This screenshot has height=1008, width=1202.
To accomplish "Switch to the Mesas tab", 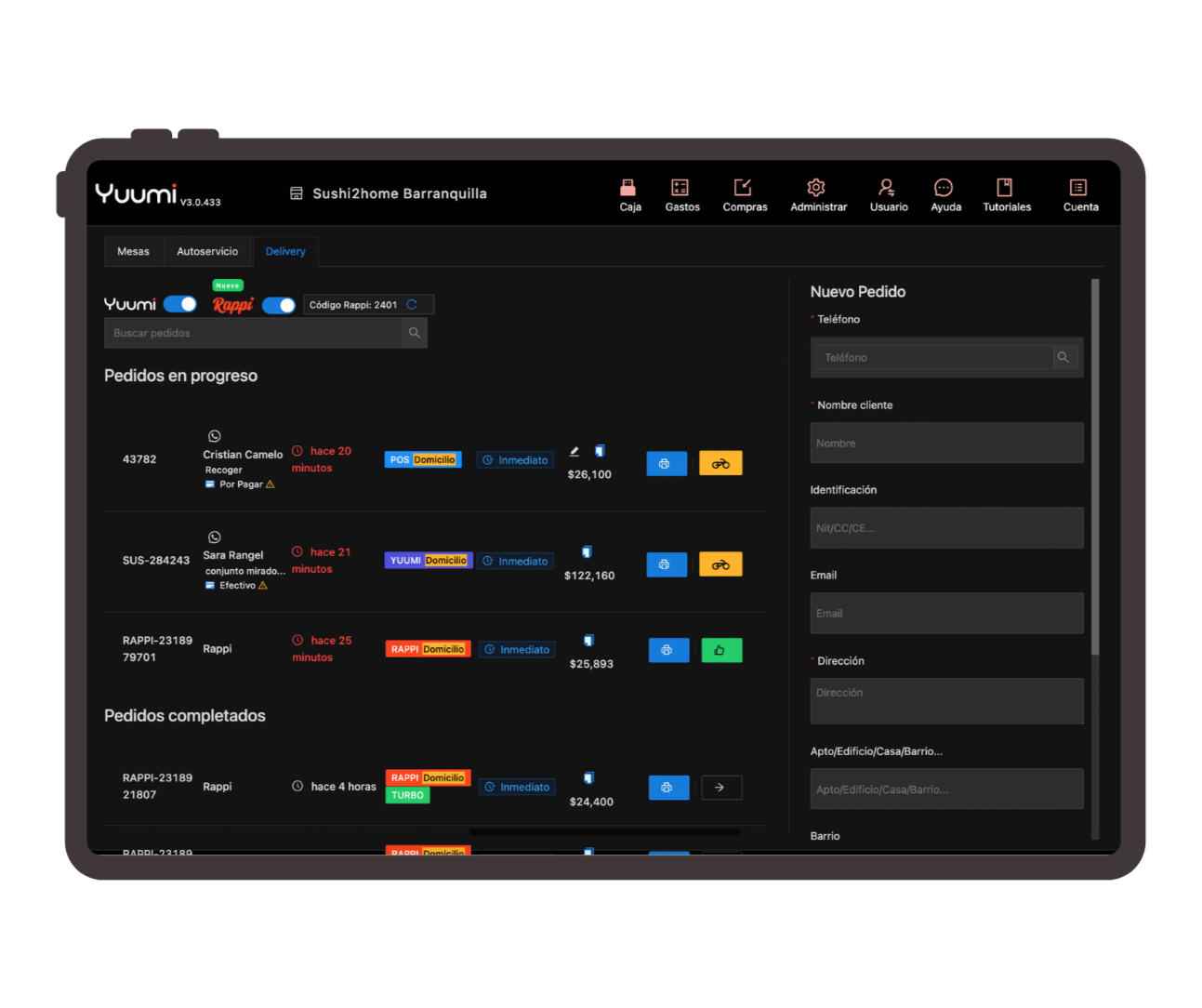I will [133, 251].
